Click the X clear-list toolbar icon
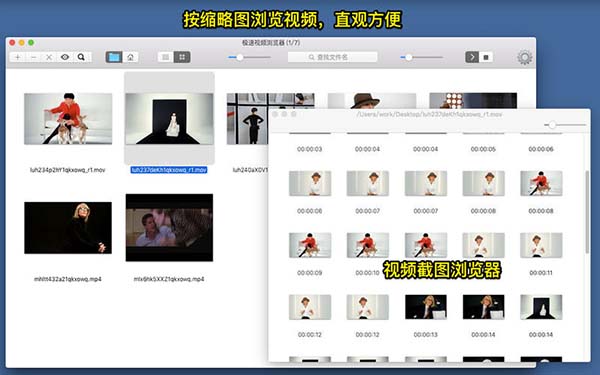 pos(49,57)
